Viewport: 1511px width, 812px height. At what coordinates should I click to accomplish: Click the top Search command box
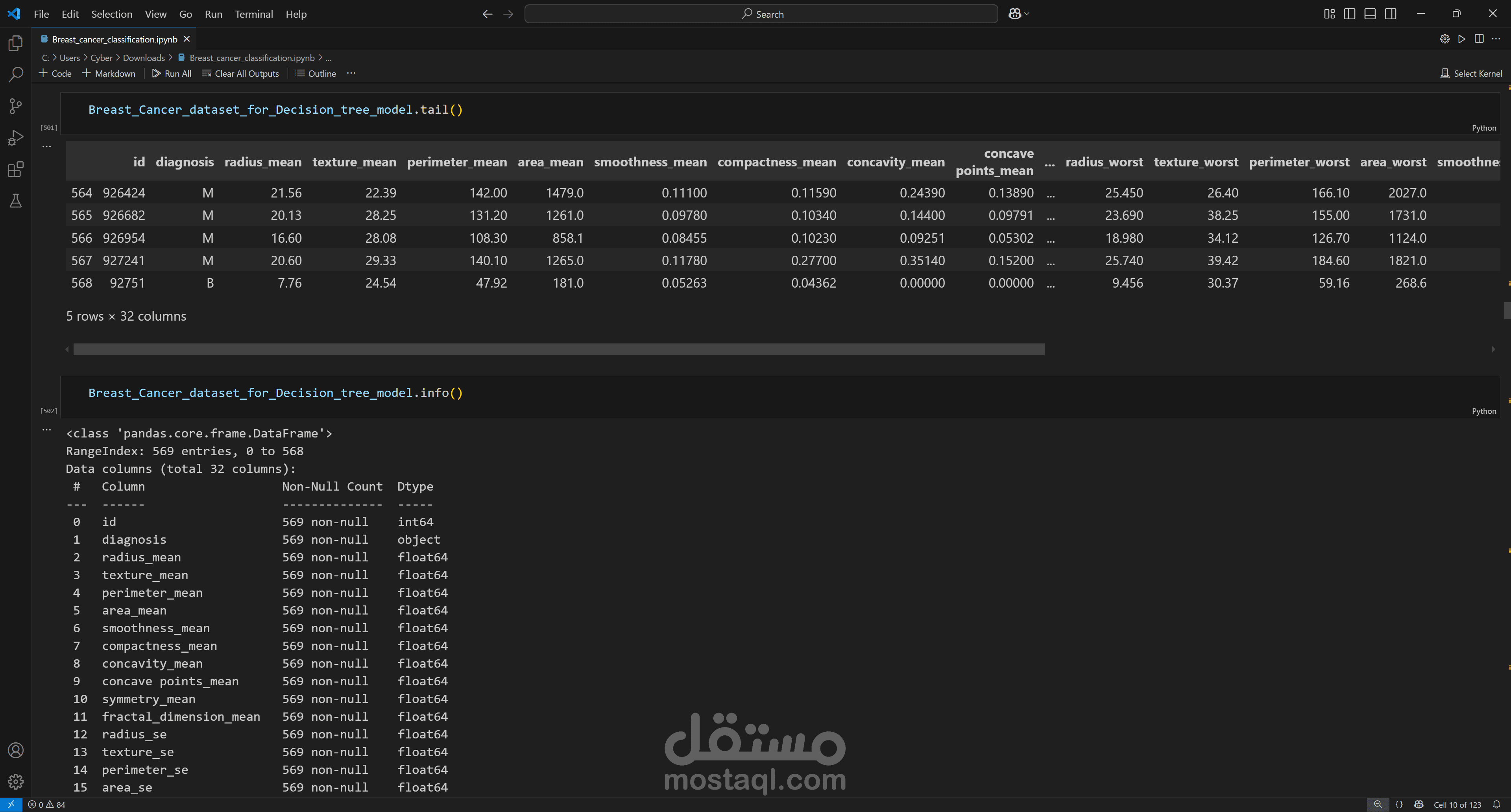click(761, 14)
